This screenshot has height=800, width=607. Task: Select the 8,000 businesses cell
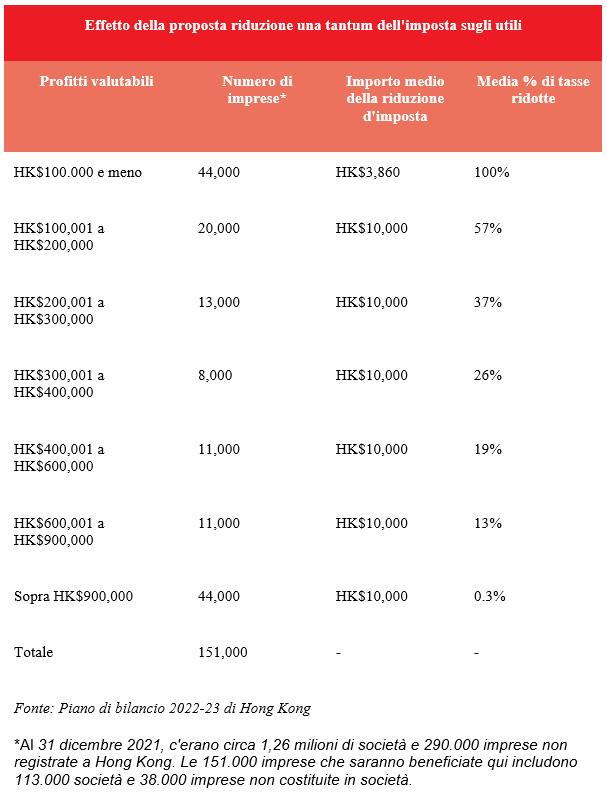215,376
